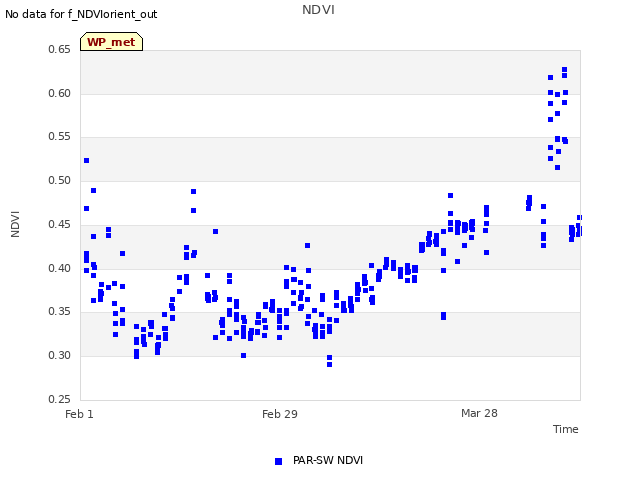
Task: Click the Feb 1 x-axis label
Action: pyautogui.click(x=80, y=414)
